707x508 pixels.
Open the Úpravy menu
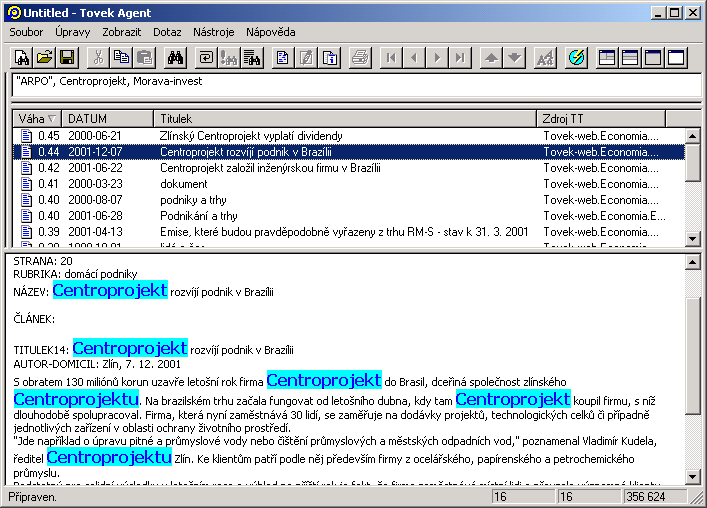click(x=73, y=32)
